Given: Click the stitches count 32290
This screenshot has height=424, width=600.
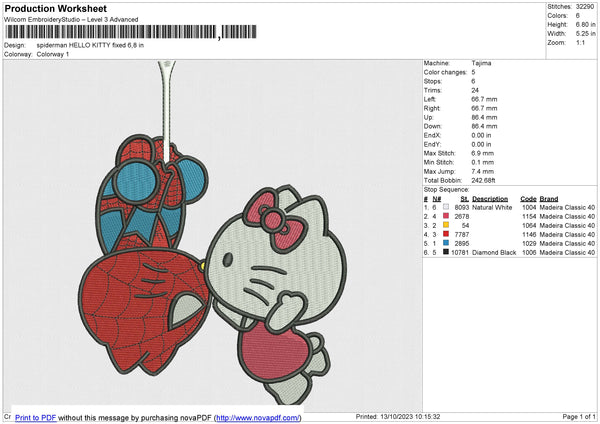Looking at the screenshot, I should coord(585,7).
